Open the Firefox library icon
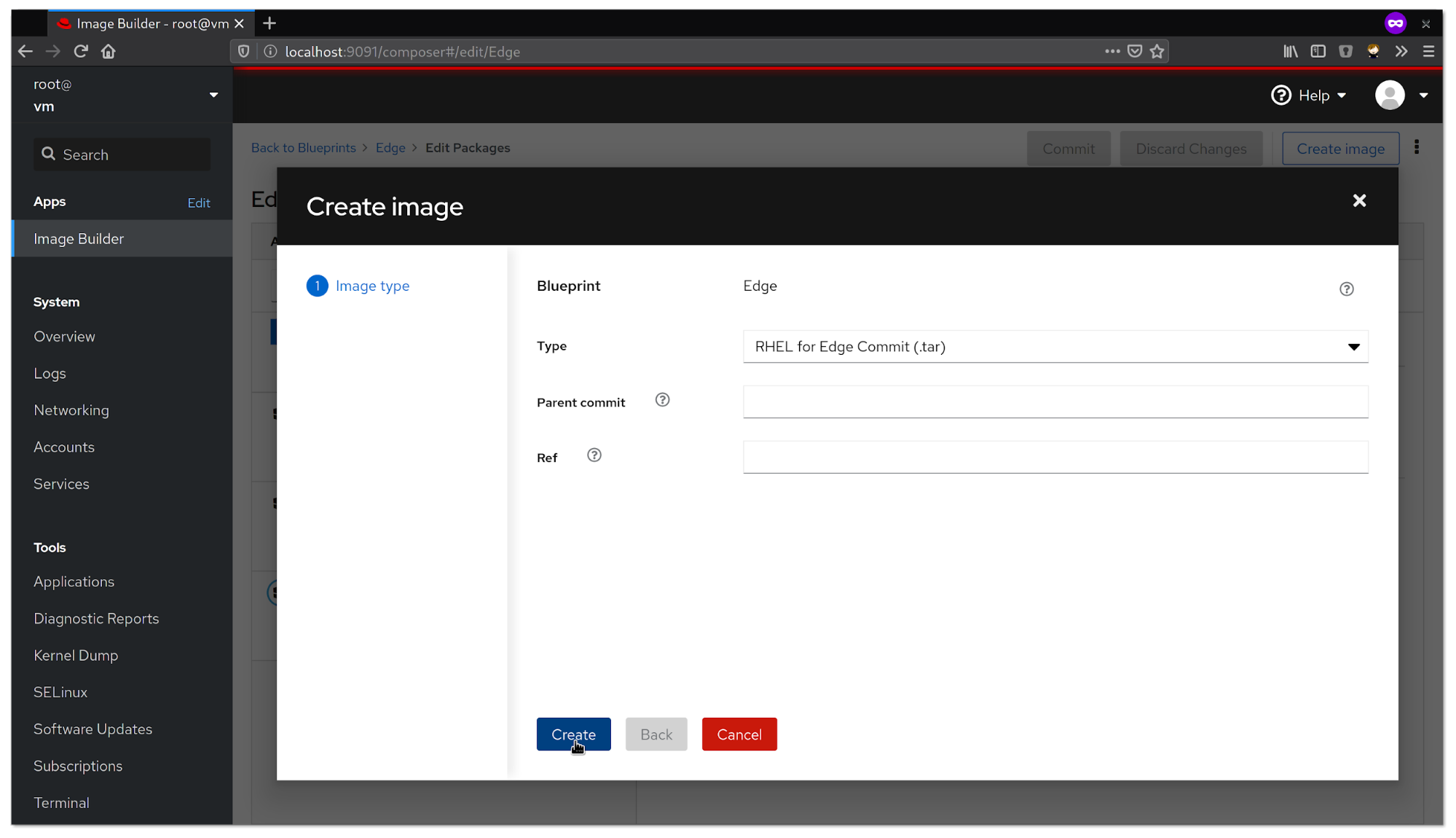This screenshot has height=838, width=1456. coord(1291,52)
